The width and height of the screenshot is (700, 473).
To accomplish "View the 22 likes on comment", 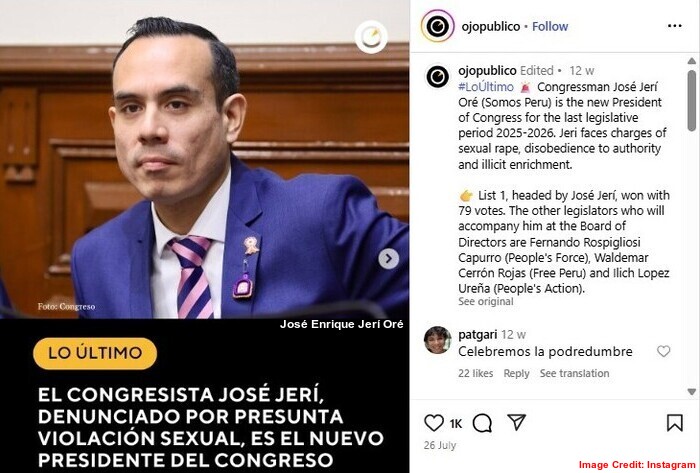I will click(x=475, y=373).
